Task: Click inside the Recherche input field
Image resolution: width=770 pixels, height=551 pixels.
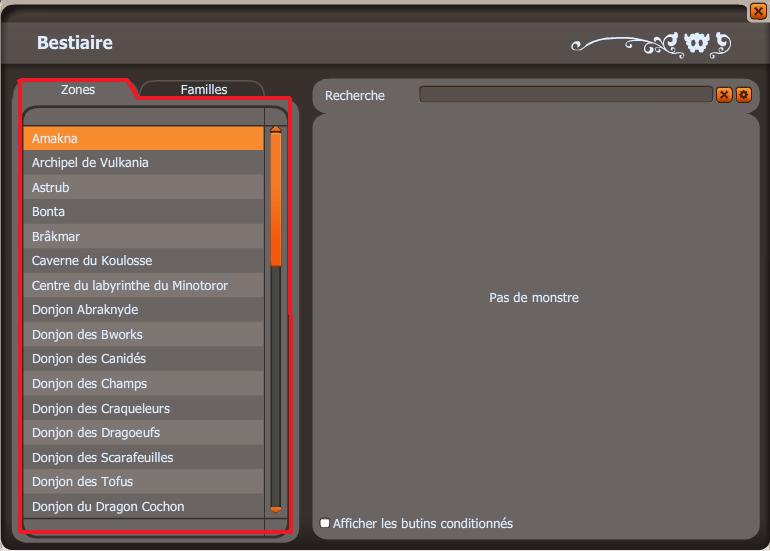Action: click(x=566, y=94)
